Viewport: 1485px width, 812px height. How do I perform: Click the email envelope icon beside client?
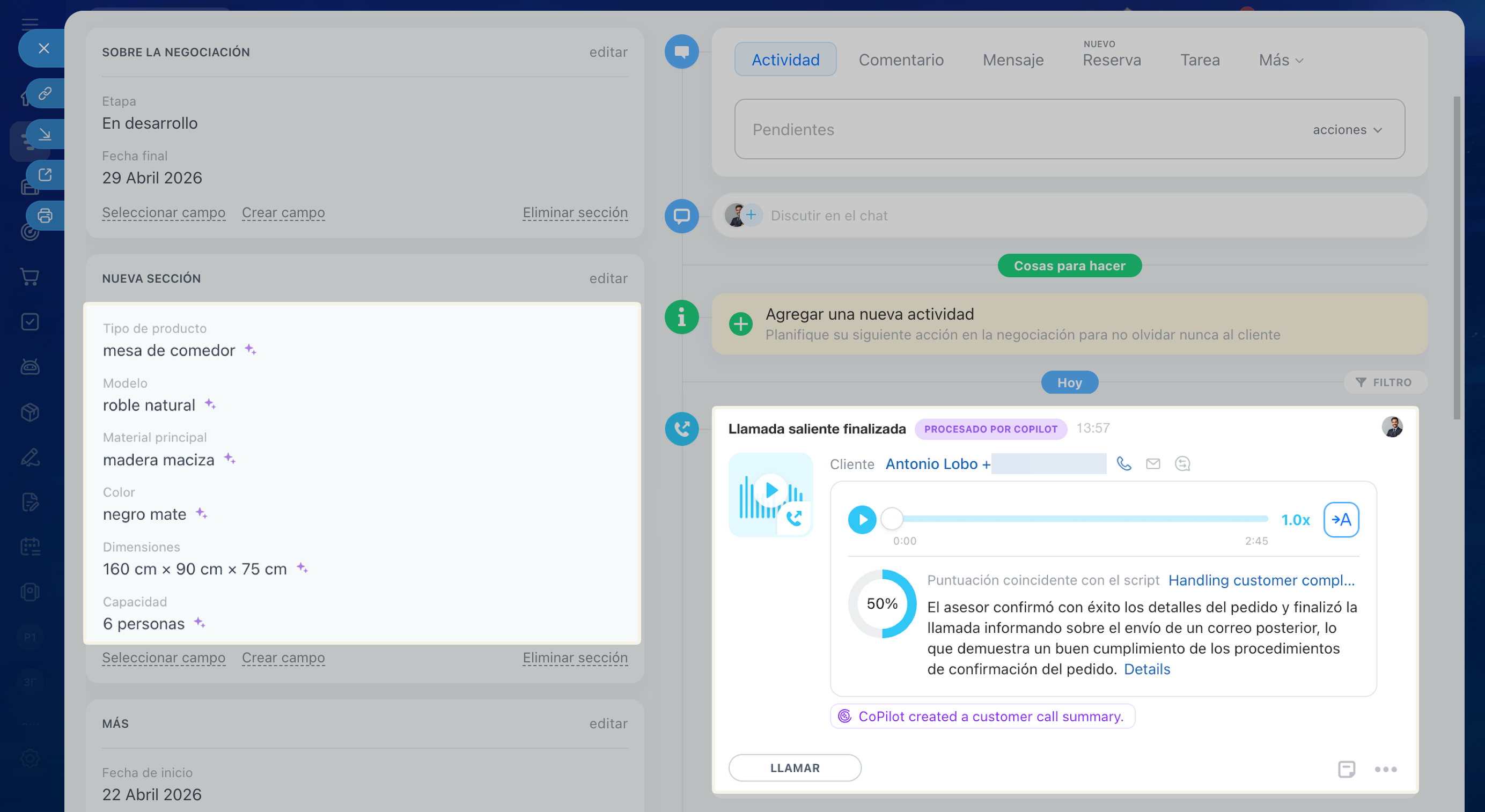1153,463
